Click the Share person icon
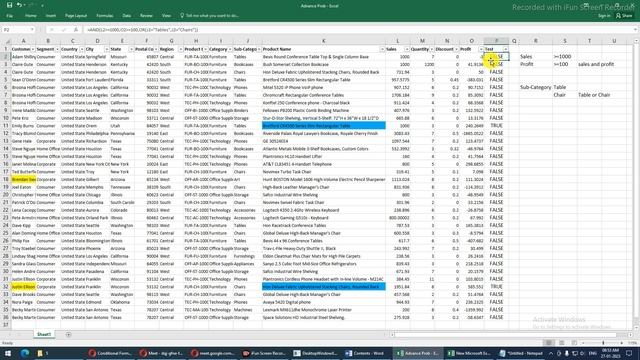 [x=618, y=16]
